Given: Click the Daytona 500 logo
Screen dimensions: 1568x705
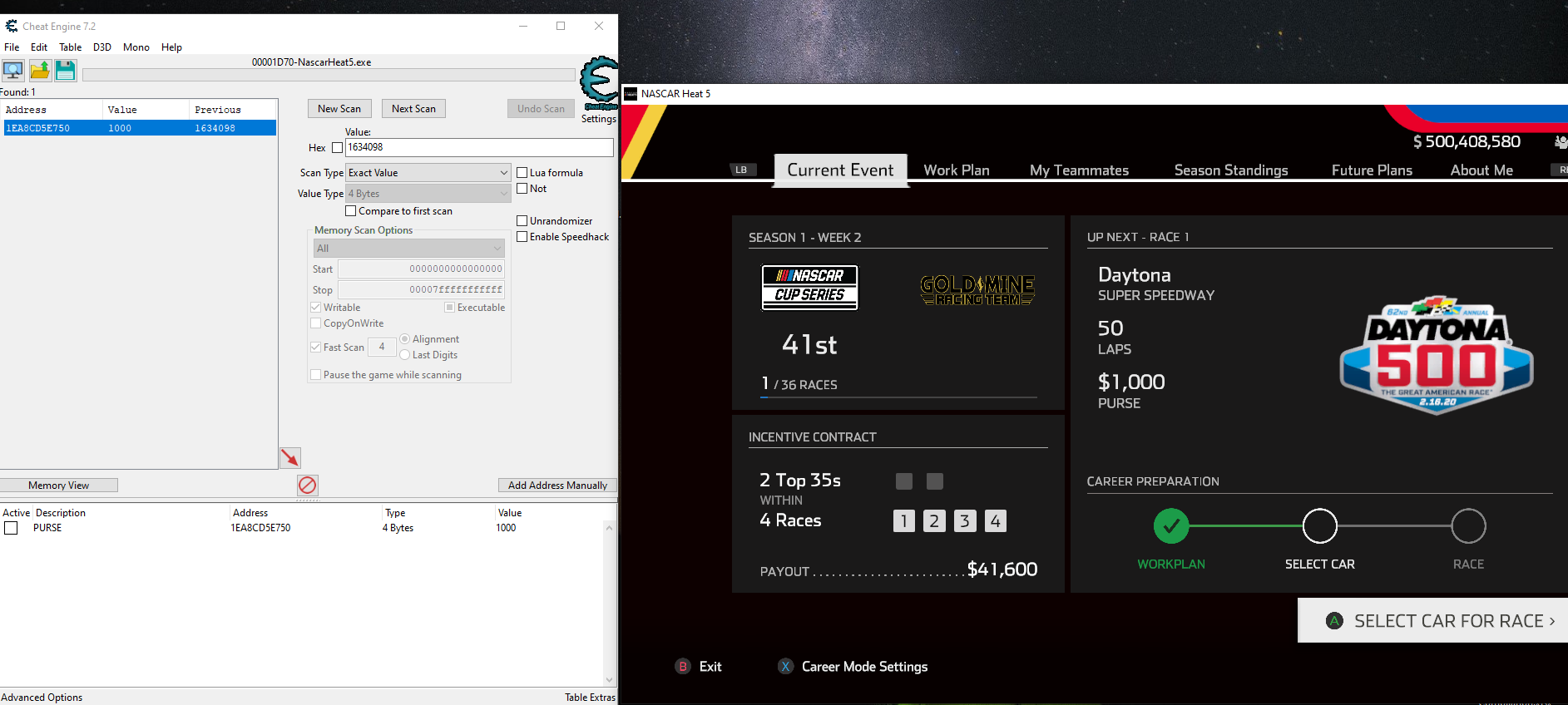Looking at the screenshot, I should pos(1436,355).
